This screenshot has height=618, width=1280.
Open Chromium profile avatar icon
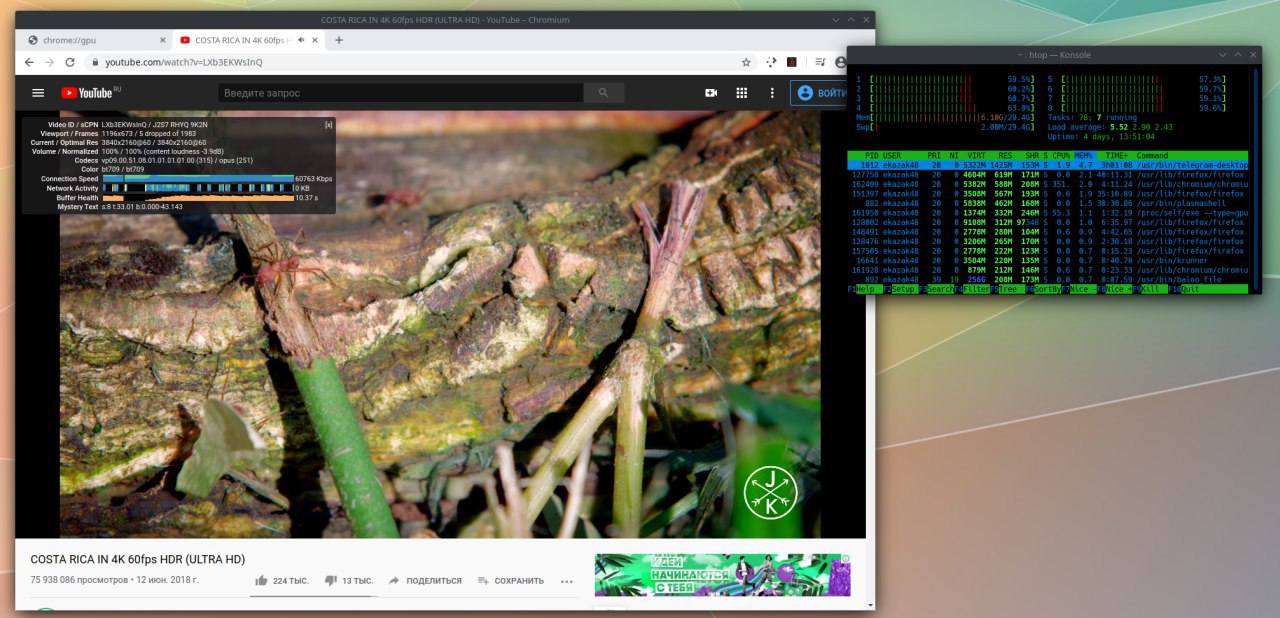(843, 62)
